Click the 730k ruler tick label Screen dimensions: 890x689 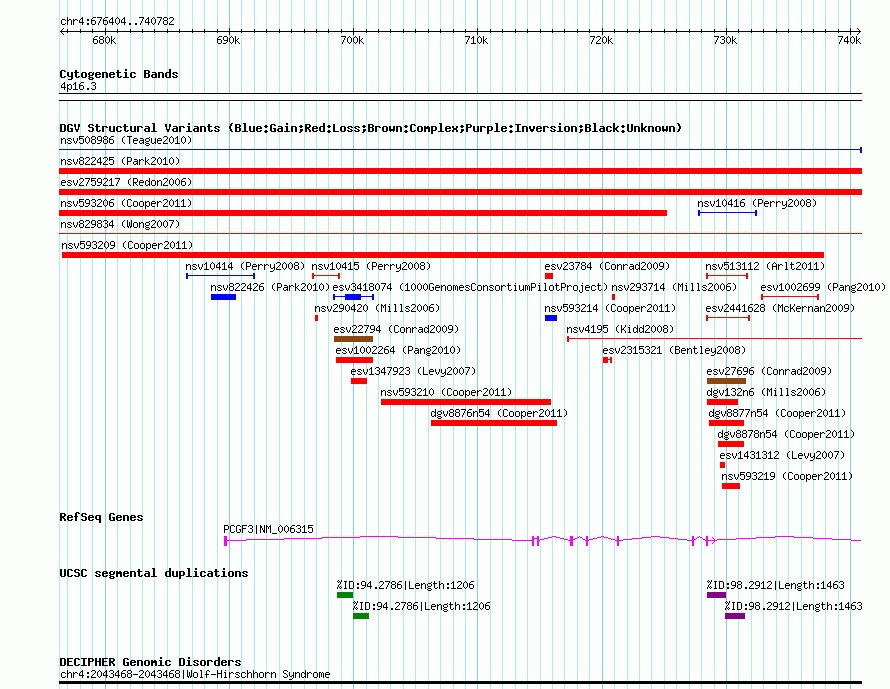pyautogui.click(x=725, y=40)
